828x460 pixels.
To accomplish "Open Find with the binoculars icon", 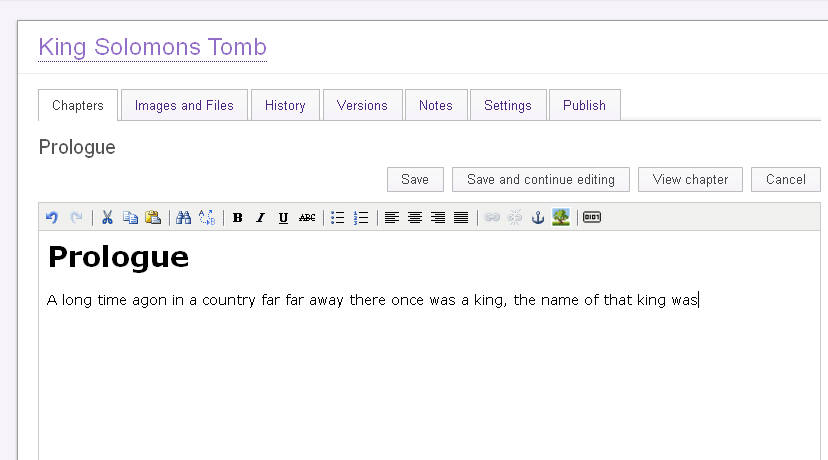I will pyautogui.click(x=183, y=217).
